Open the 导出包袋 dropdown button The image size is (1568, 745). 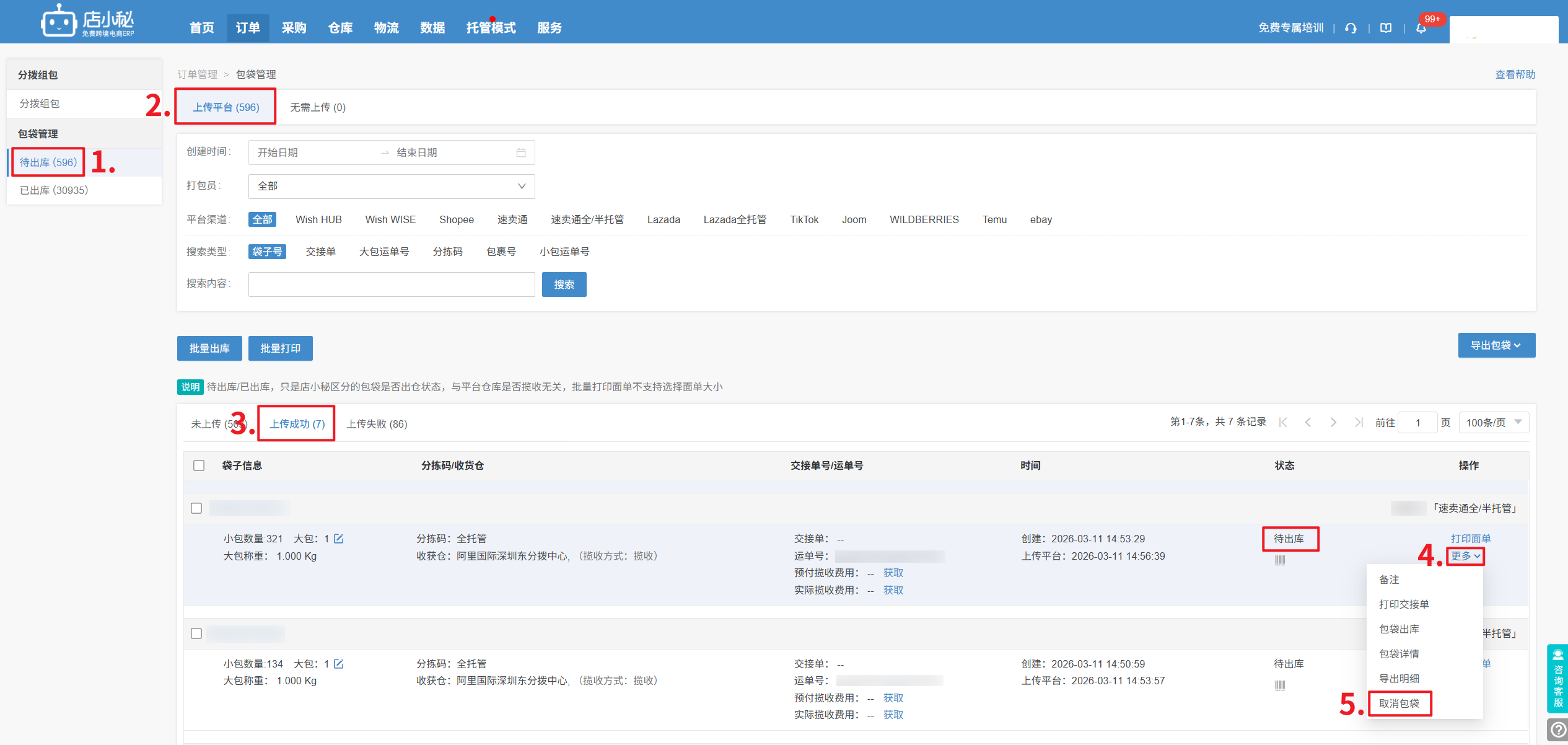tap(1496, 345)
